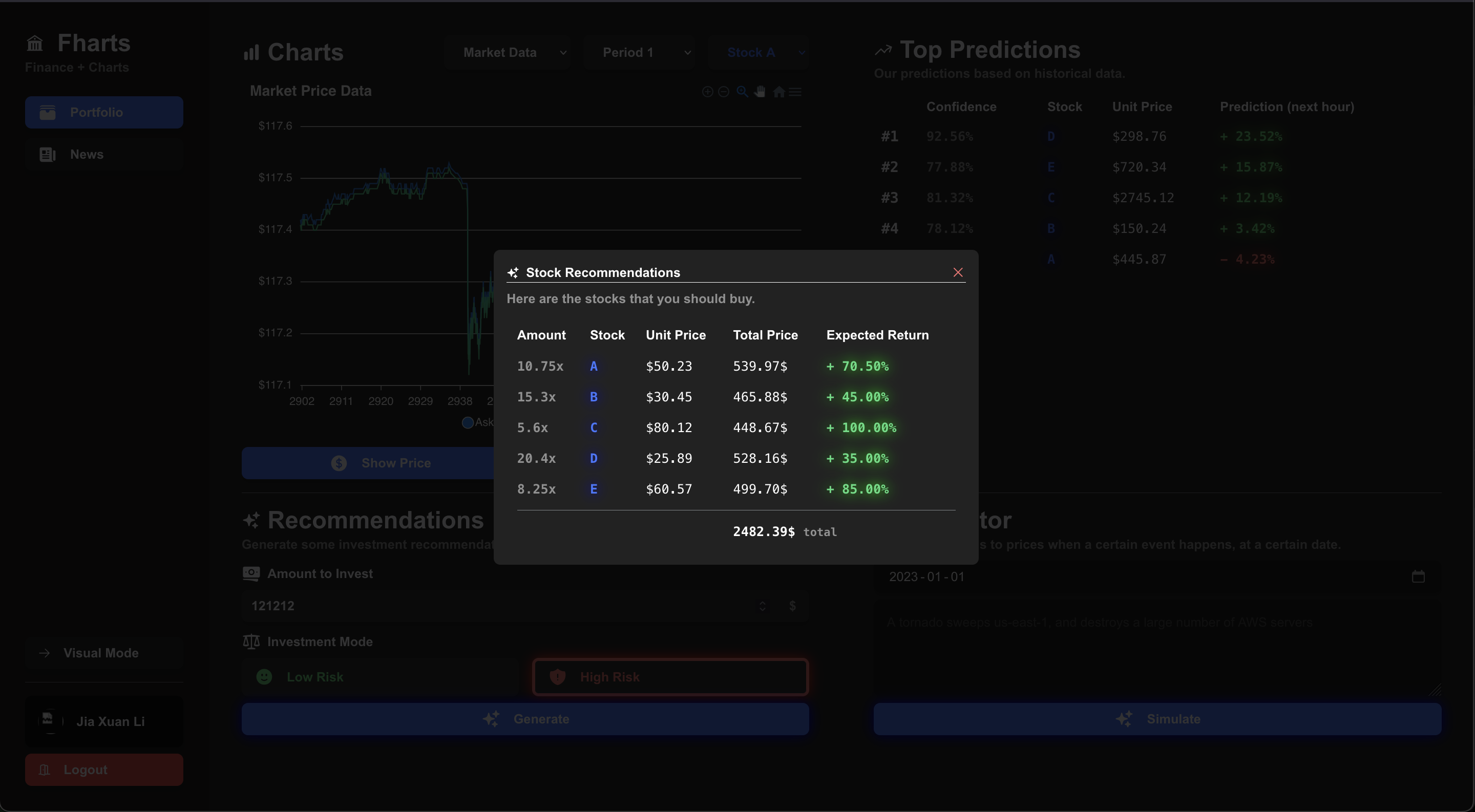Go to News in sidebar

tap(103, 155)
